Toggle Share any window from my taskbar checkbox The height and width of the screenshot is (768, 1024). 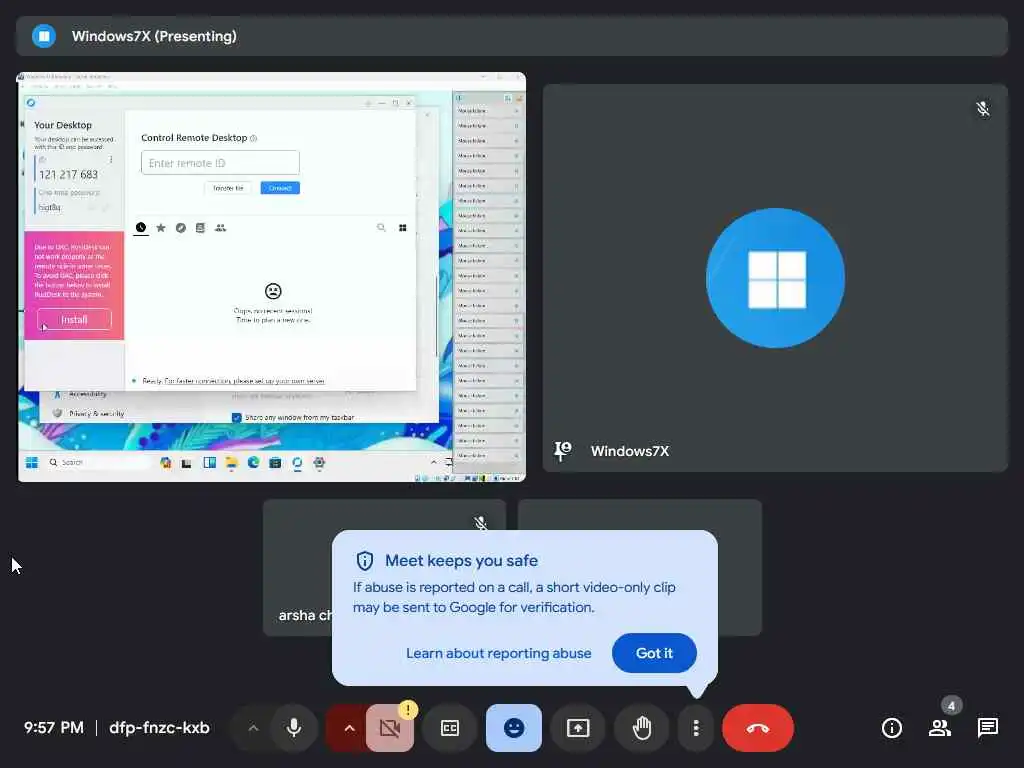(236, 417)
